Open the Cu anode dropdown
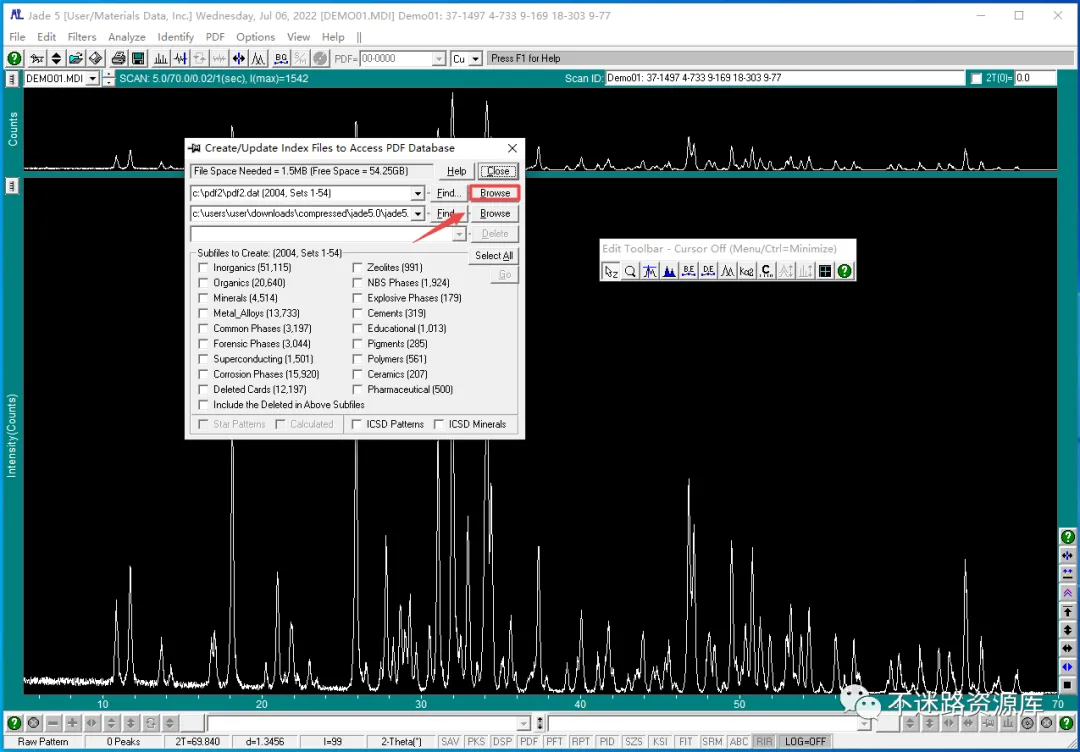Image resolution: width=1080 pixels, height=752 pixels. pyautogui.click(x=475, y=59)
